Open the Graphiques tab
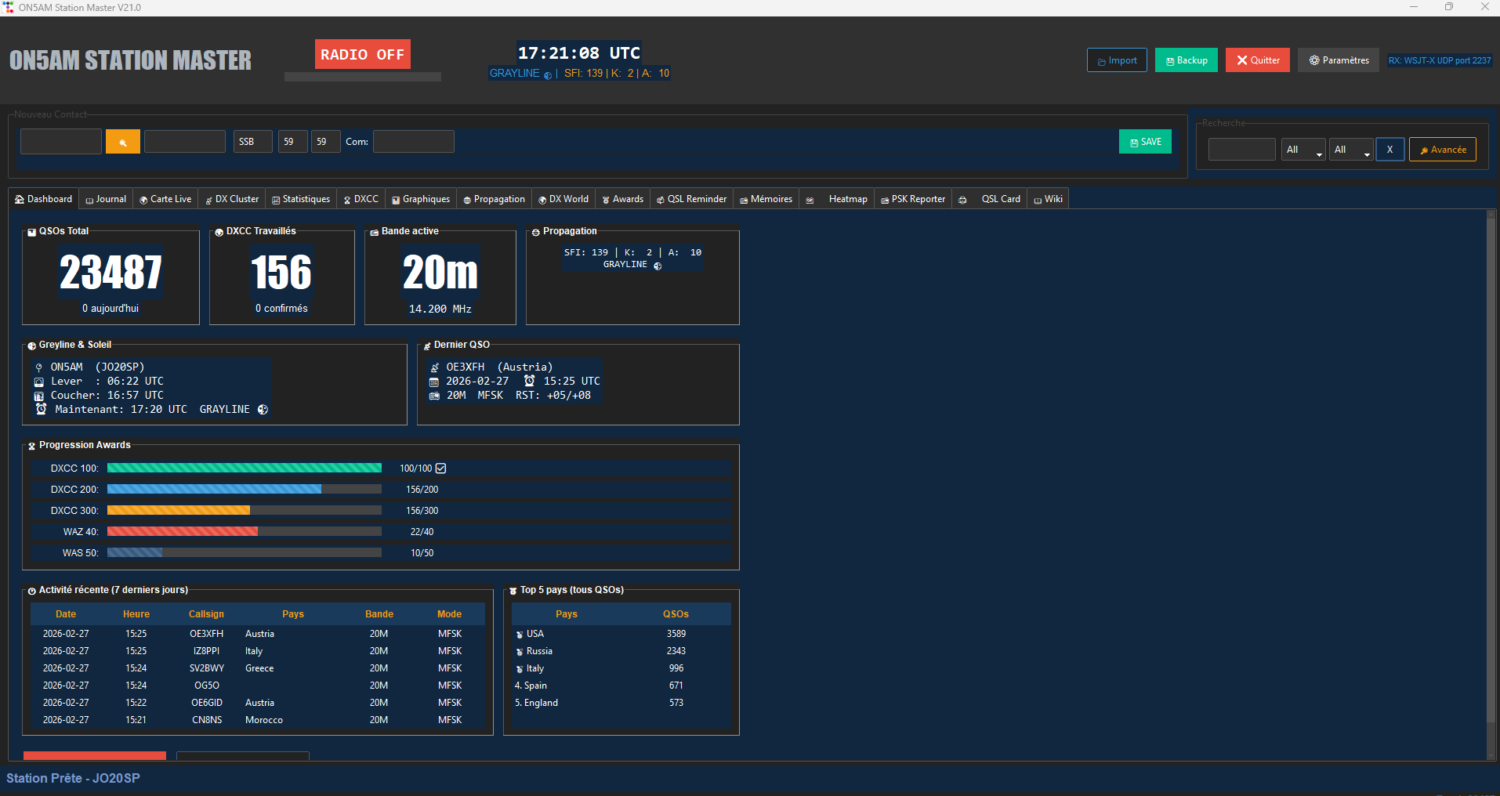The height and width of the screenshot is (796, 1500). click(x=420, y=199)
